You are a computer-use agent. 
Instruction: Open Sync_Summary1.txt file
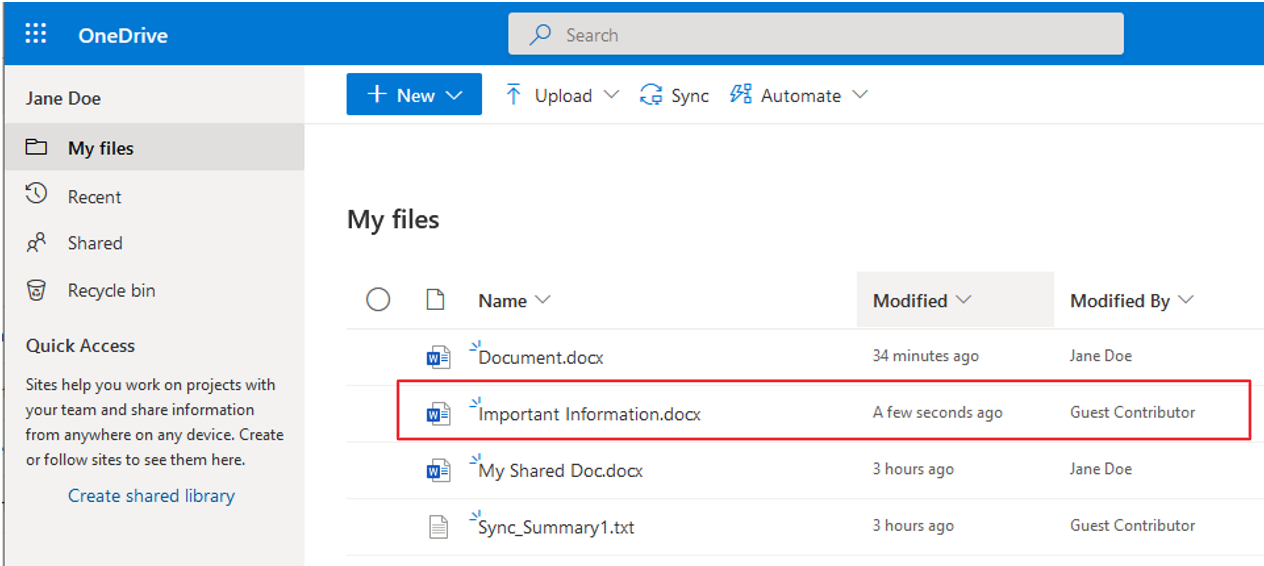pos(556,527)
